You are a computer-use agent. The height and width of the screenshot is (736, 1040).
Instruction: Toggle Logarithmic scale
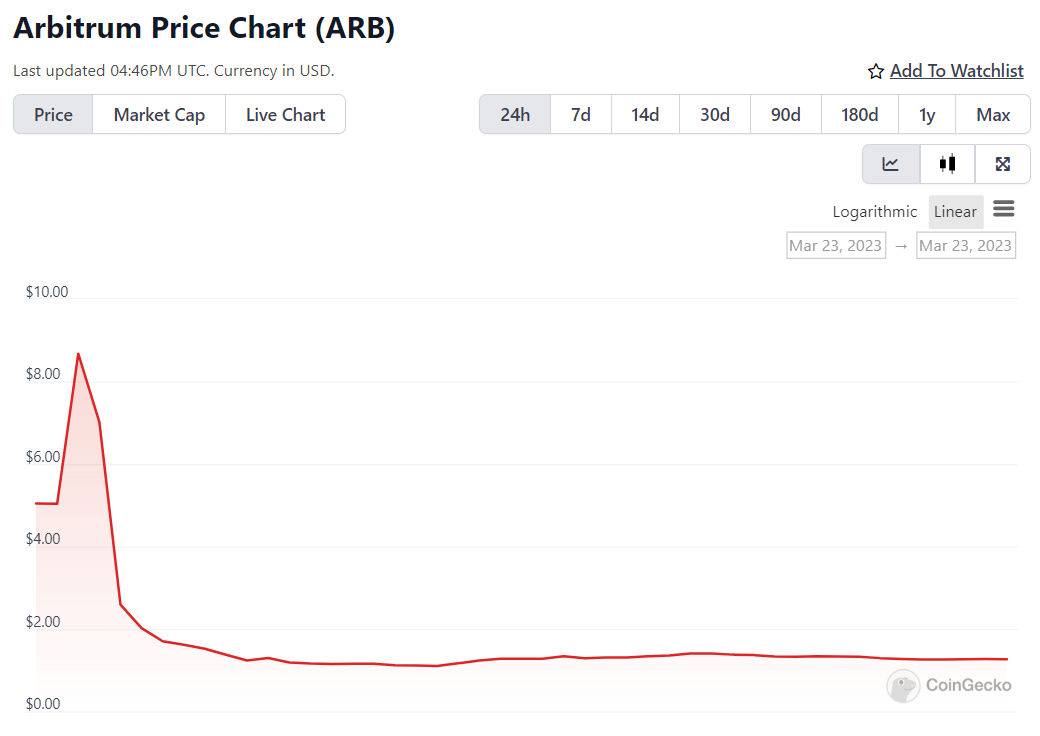pos(874,212)
